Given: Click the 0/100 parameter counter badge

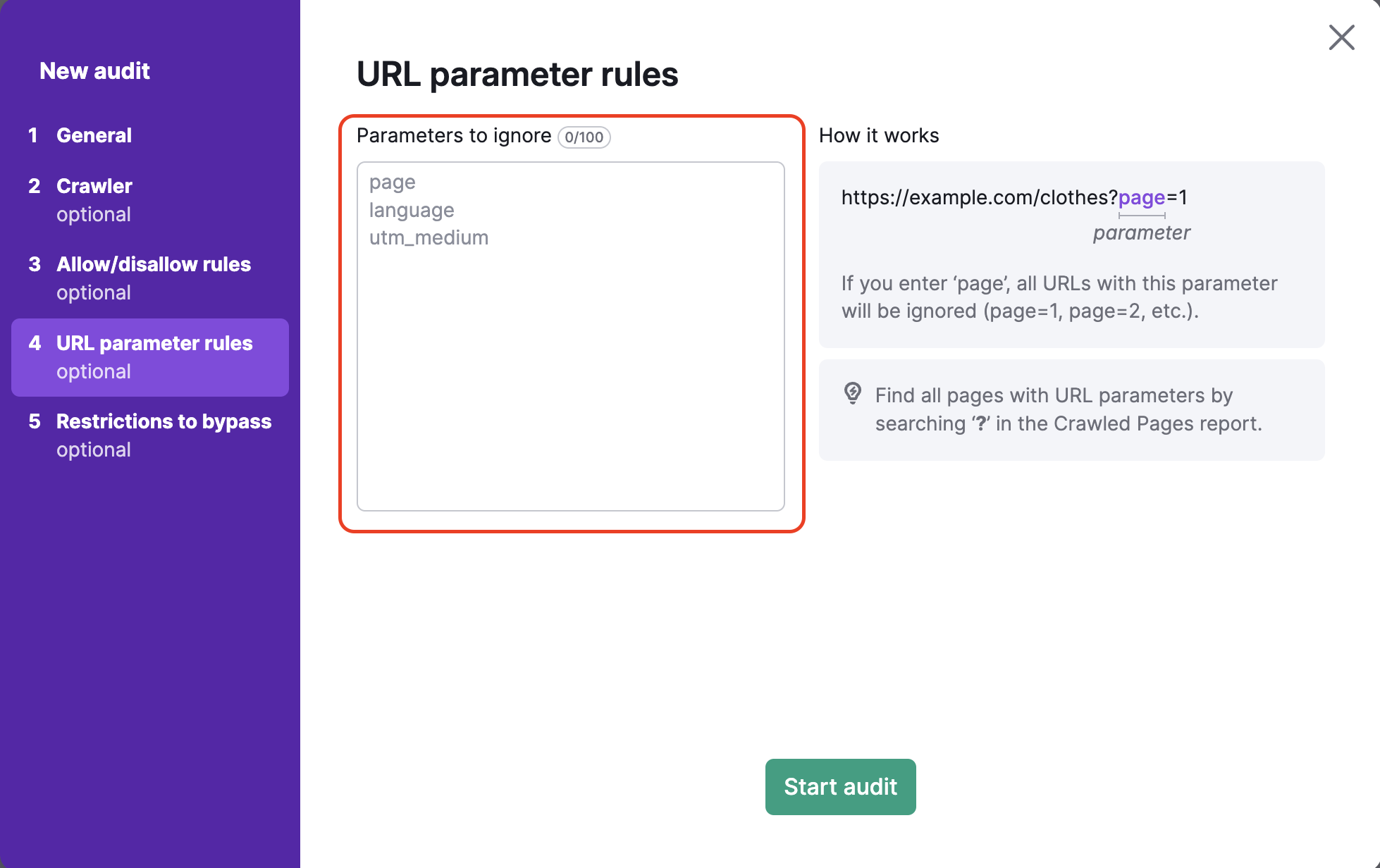Looking at the screenshot, I should coord(584,137).
